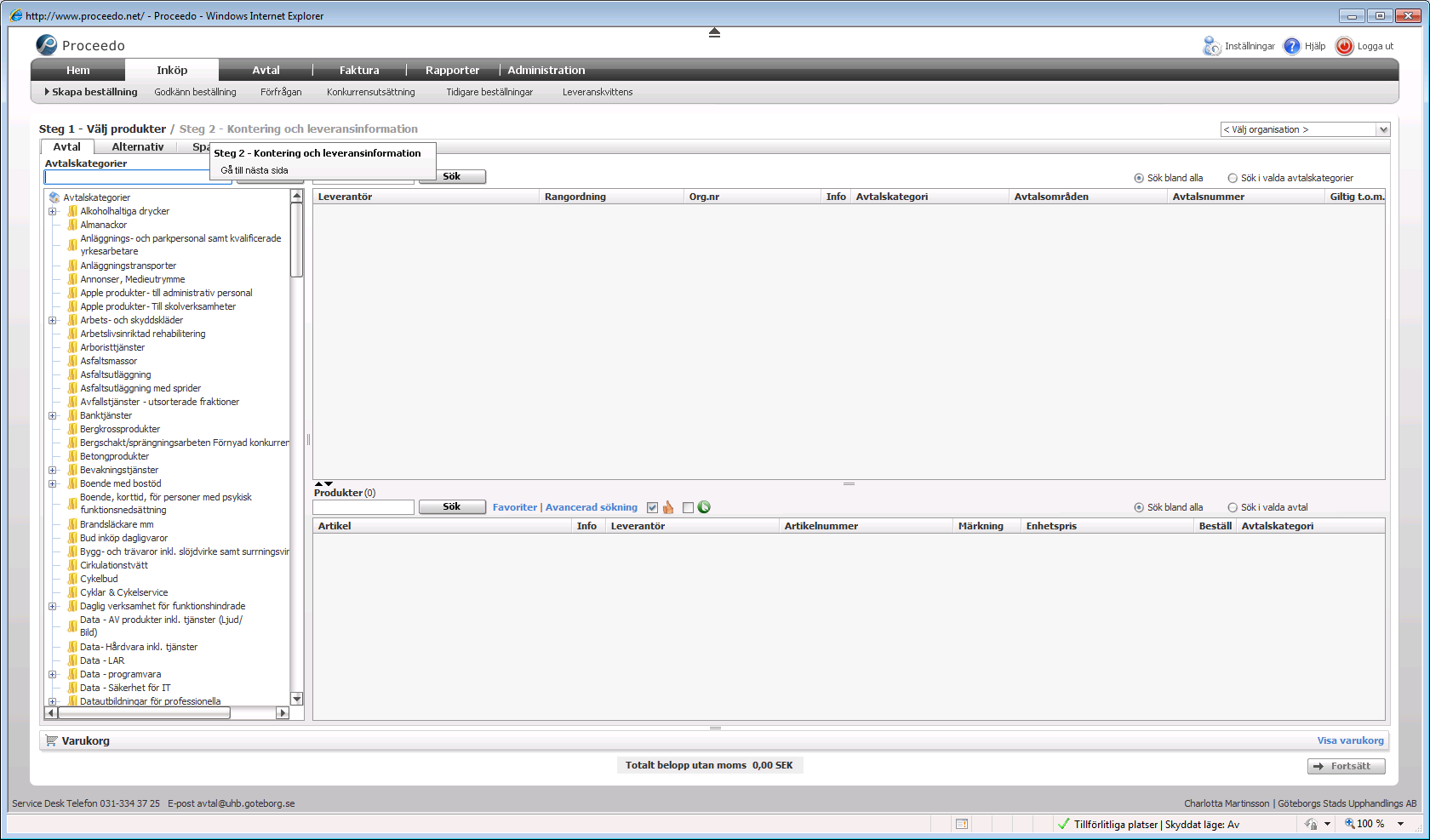Focus the Avtalskategorier search field
This screenshot has width=1430, height=840.
[138, 176]
